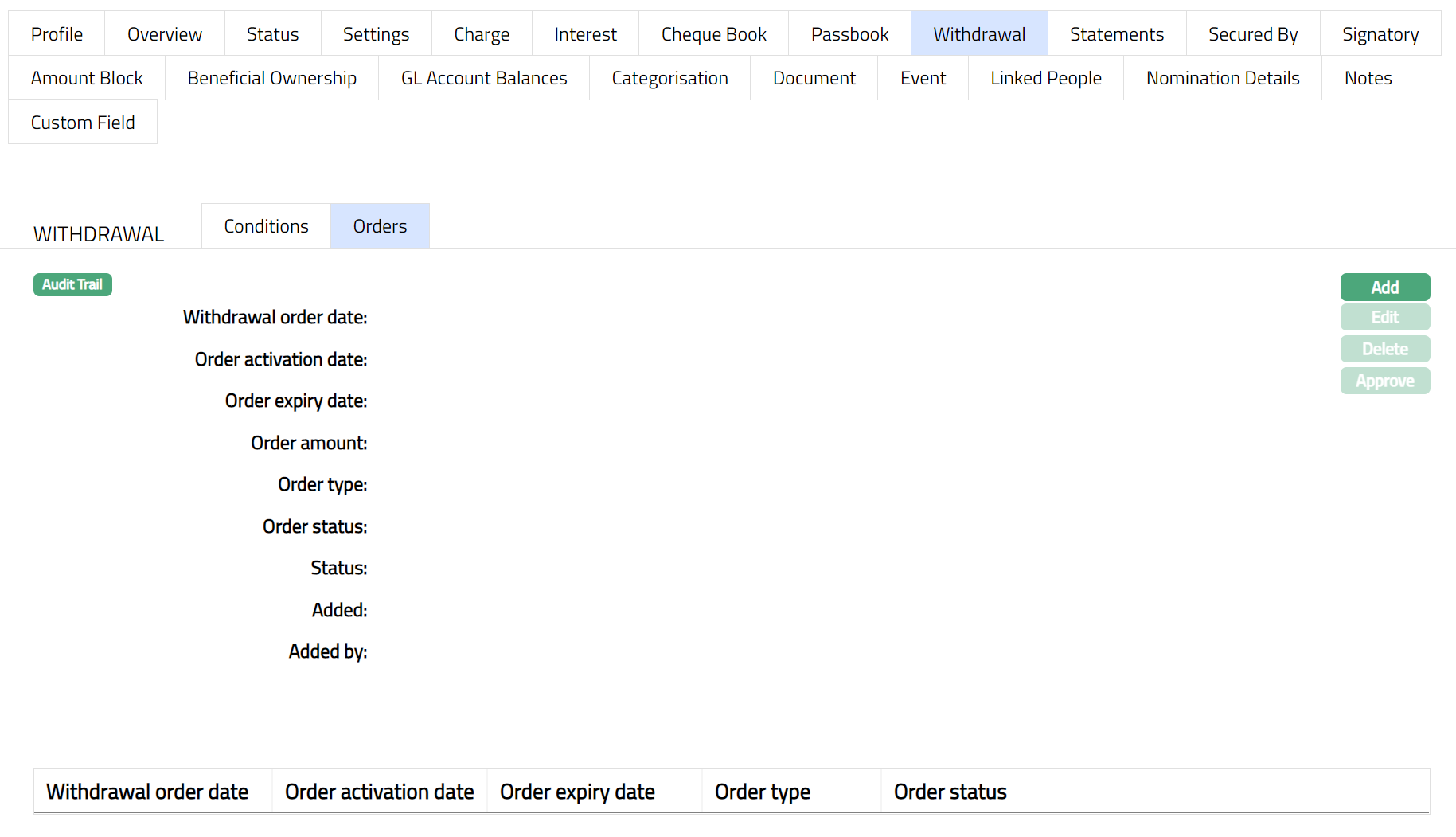The height and width of the screenshot is (837, 1456).
Task: Switch to the Nomination Details tab
Action: click(1222, 78)
